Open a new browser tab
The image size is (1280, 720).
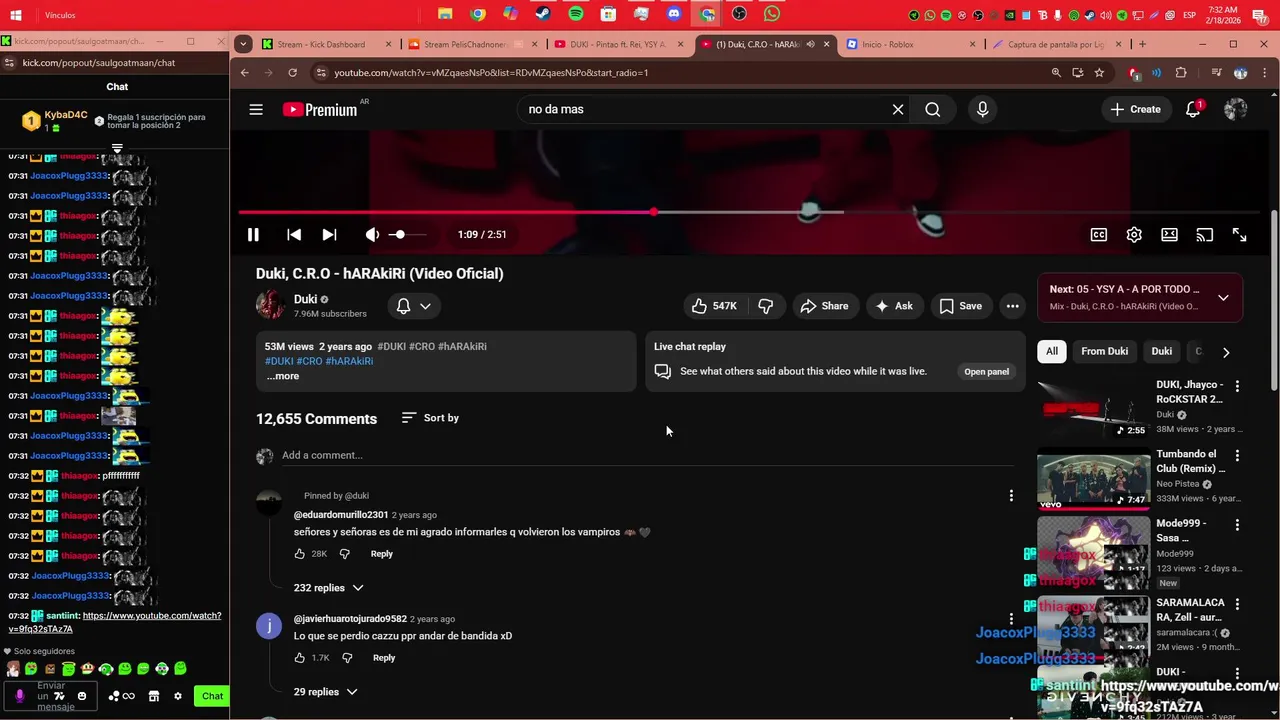pyautogui.click(x=1142, y=44)
